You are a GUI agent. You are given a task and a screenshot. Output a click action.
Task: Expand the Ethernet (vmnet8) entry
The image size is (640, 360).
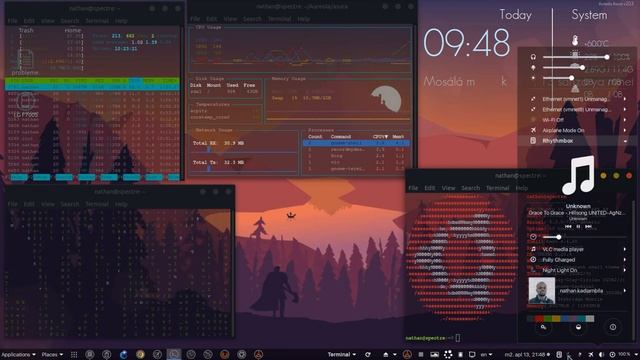tap(578, 109)
